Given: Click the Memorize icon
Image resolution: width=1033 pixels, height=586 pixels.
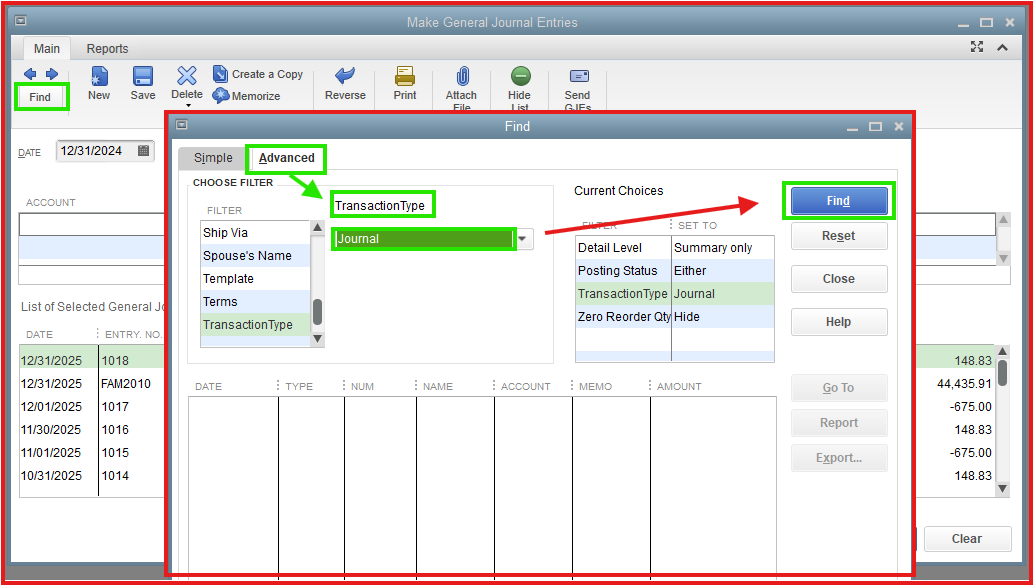Looking at the screenshot, I should point(221,96).
